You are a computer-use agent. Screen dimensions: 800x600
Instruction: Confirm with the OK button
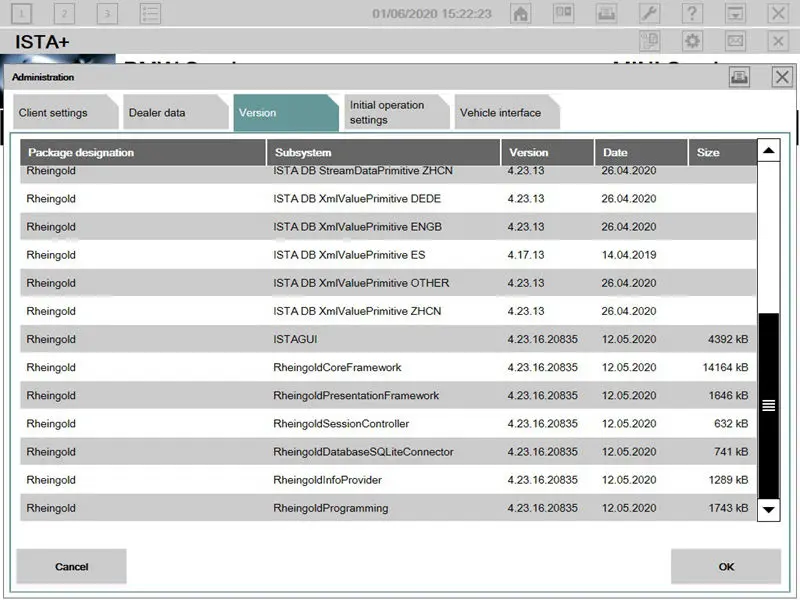(x=726, y=567)
